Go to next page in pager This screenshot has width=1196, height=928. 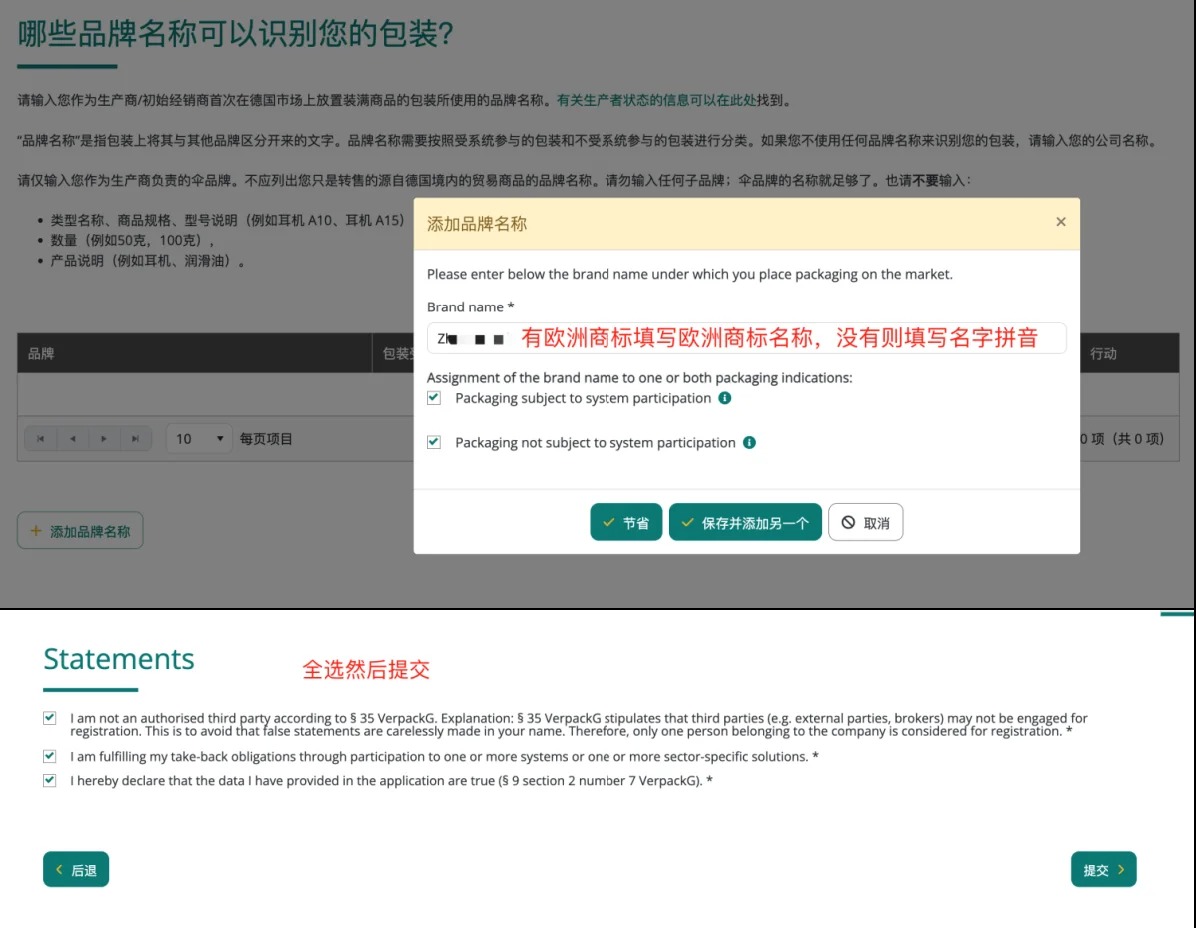pyautogui.click(x=104, y=439)
